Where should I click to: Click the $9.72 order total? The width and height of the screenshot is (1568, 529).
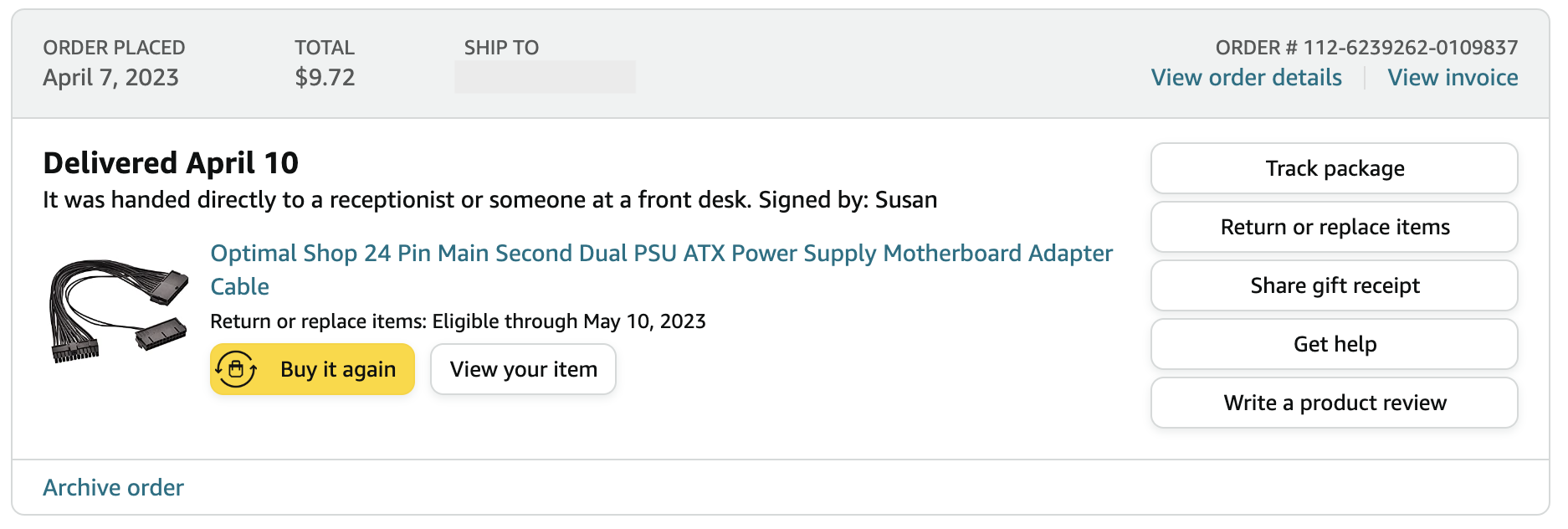coord(325,78)
